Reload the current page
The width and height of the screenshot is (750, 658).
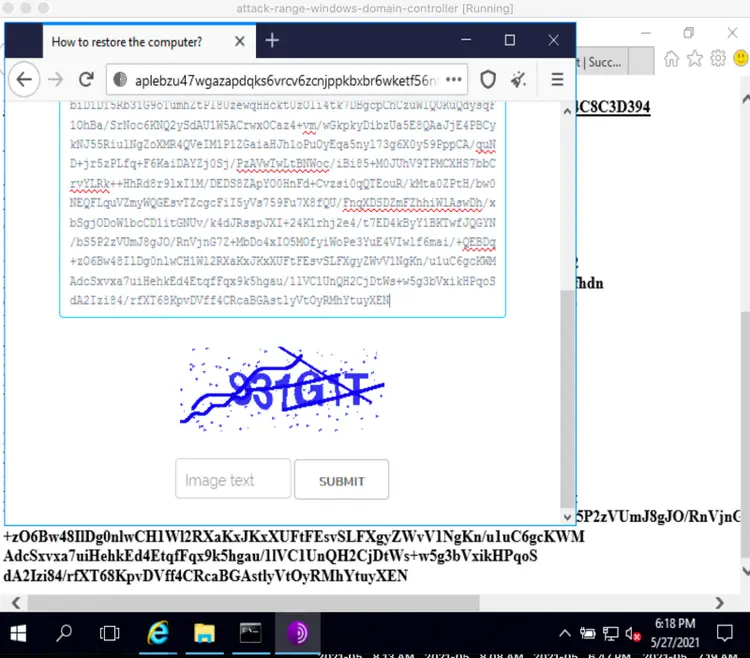[x=86, y=79]
